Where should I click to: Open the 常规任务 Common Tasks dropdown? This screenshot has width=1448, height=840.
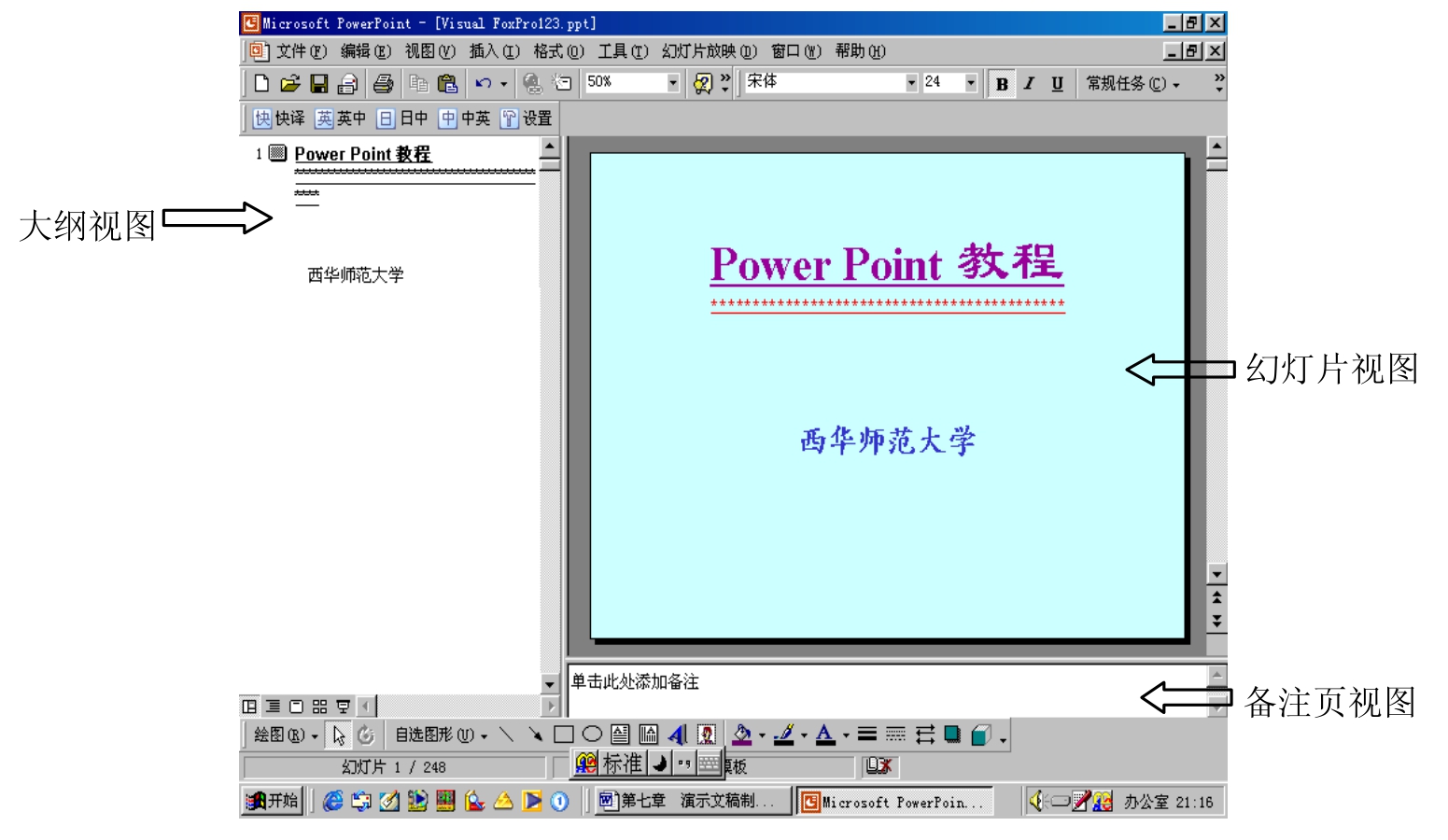(x=1132, y=84)
